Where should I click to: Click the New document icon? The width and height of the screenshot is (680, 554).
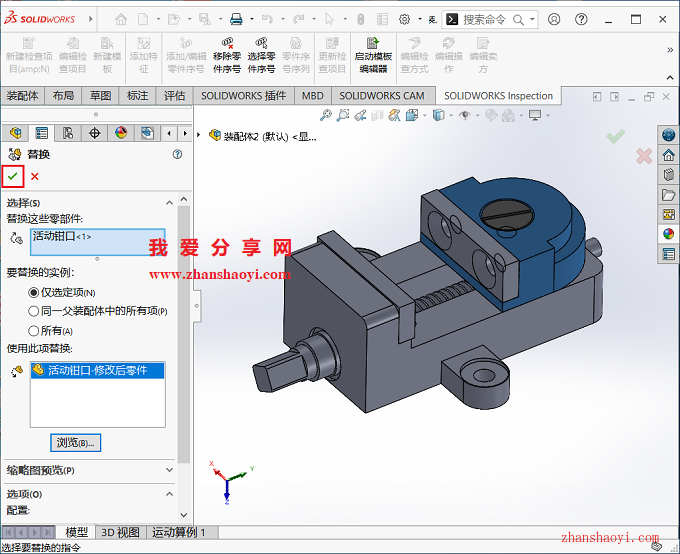pos(143,19)
